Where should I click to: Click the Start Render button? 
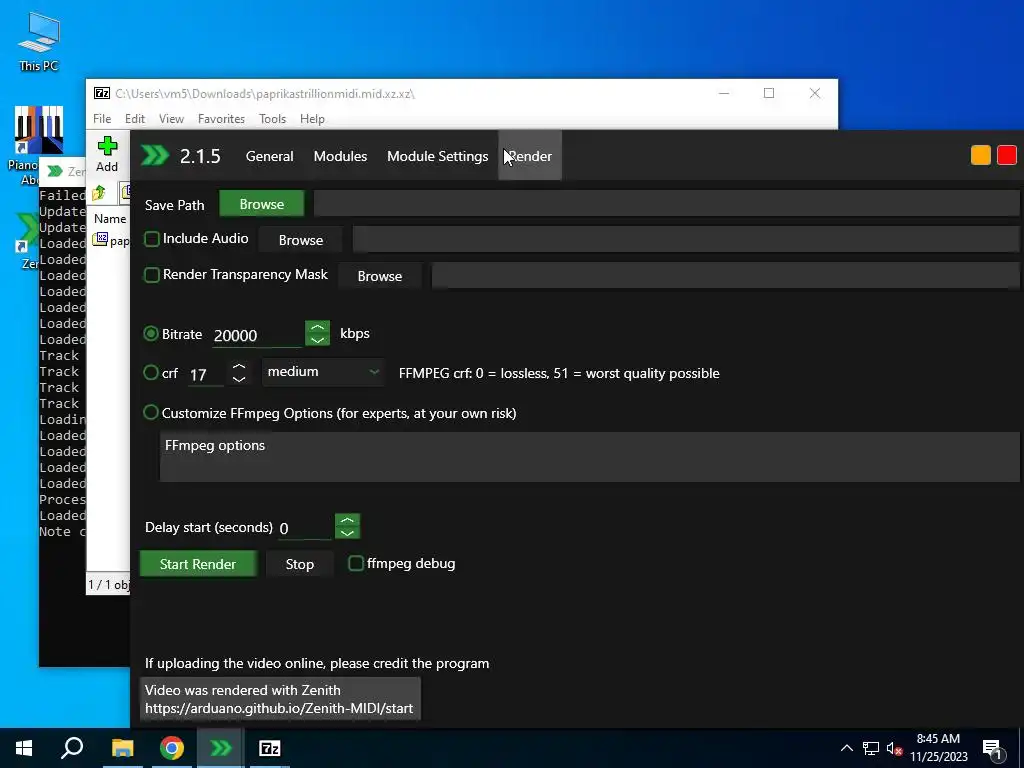coord(198,564)
